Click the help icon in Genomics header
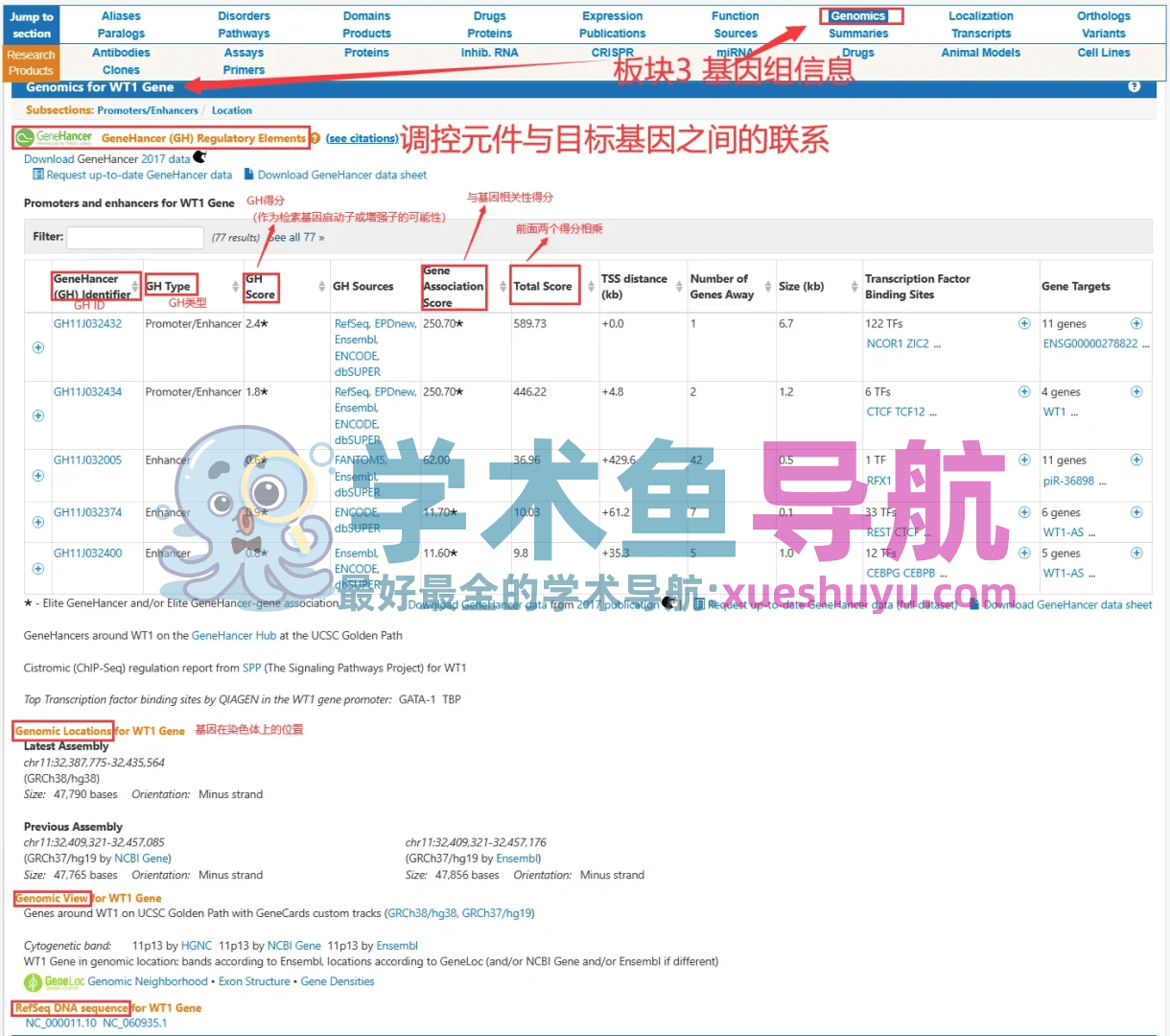The image size is (1170, 1036). pyautogui.click(x=1135, y=87)
